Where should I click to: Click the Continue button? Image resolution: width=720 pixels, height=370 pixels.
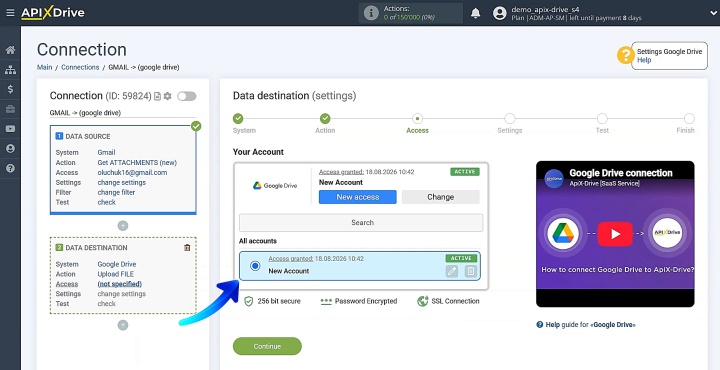click(x=267, y=346)
